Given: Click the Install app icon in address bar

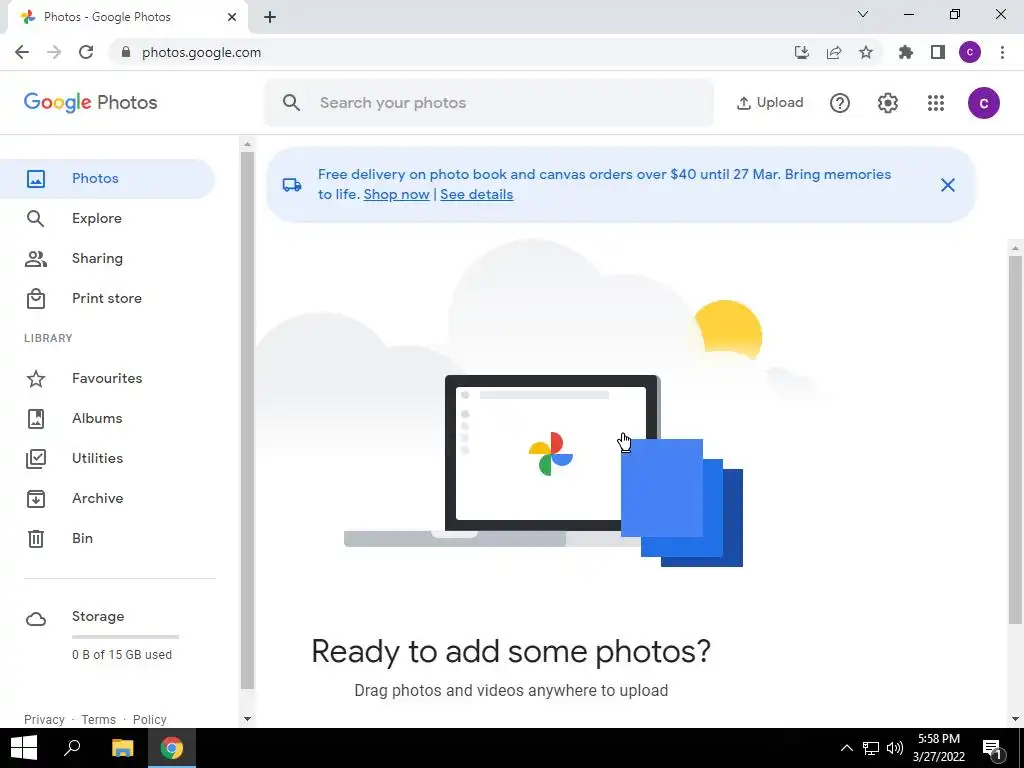Looking at the screenshot, I should (x=801, y=52).
